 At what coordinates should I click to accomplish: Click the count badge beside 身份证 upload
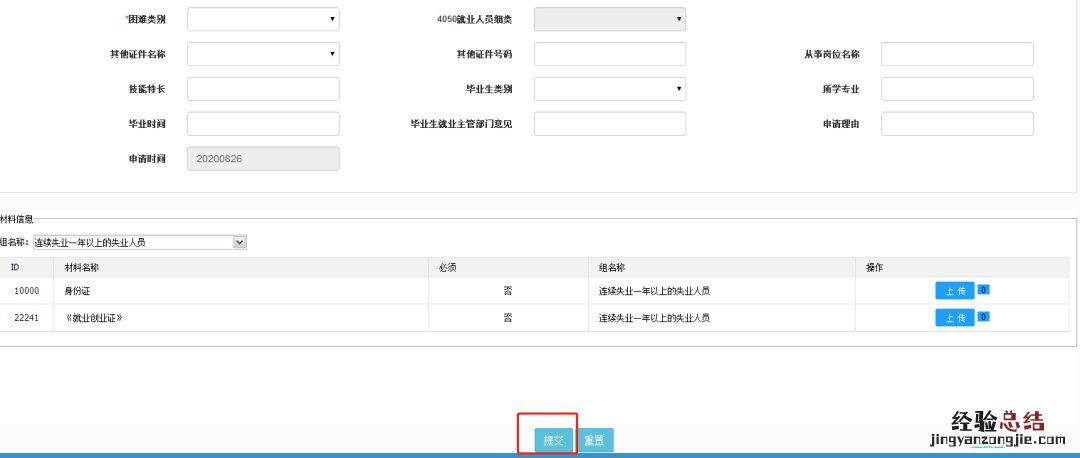point(984,290)
